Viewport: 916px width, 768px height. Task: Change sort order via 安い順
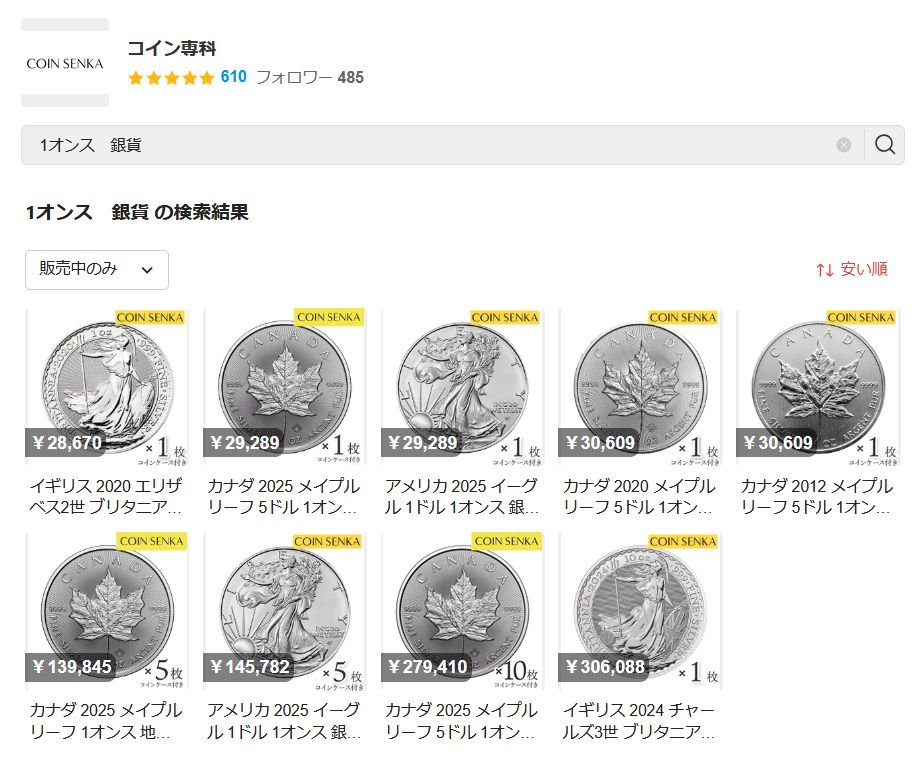point(863,269)
